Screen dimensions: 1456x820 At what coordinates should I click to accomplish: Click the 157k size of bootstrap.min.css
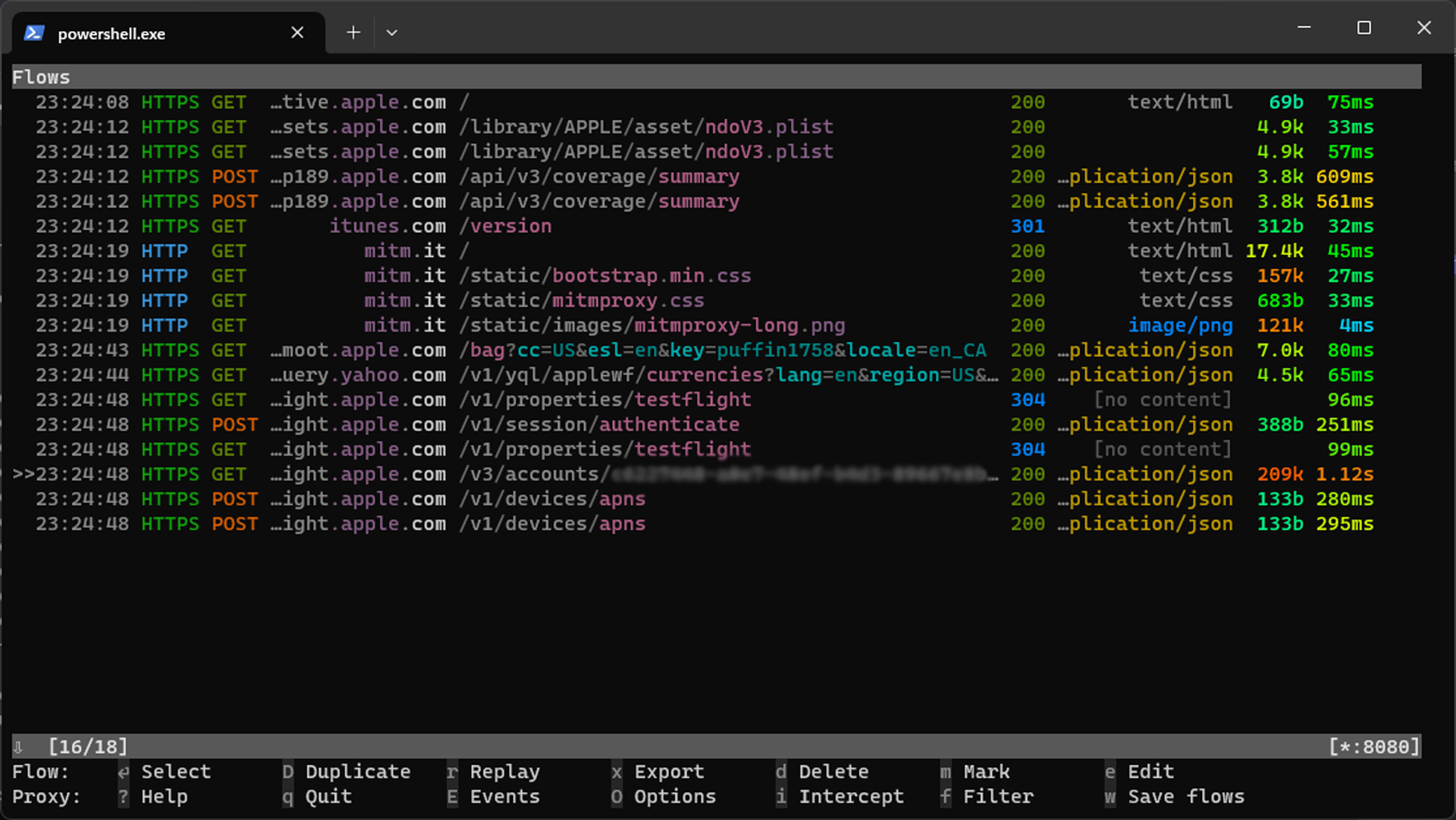(x=1280, y=276)
